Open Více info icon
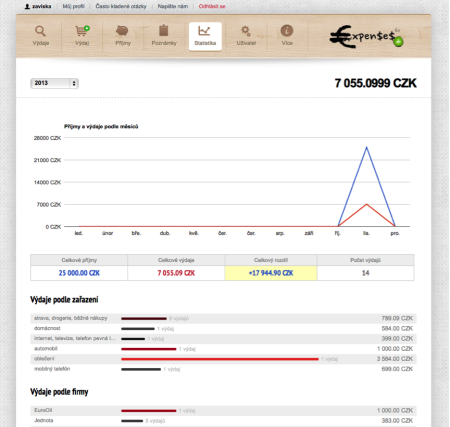The width and height of the screenshot is (450, 427). 287,31
